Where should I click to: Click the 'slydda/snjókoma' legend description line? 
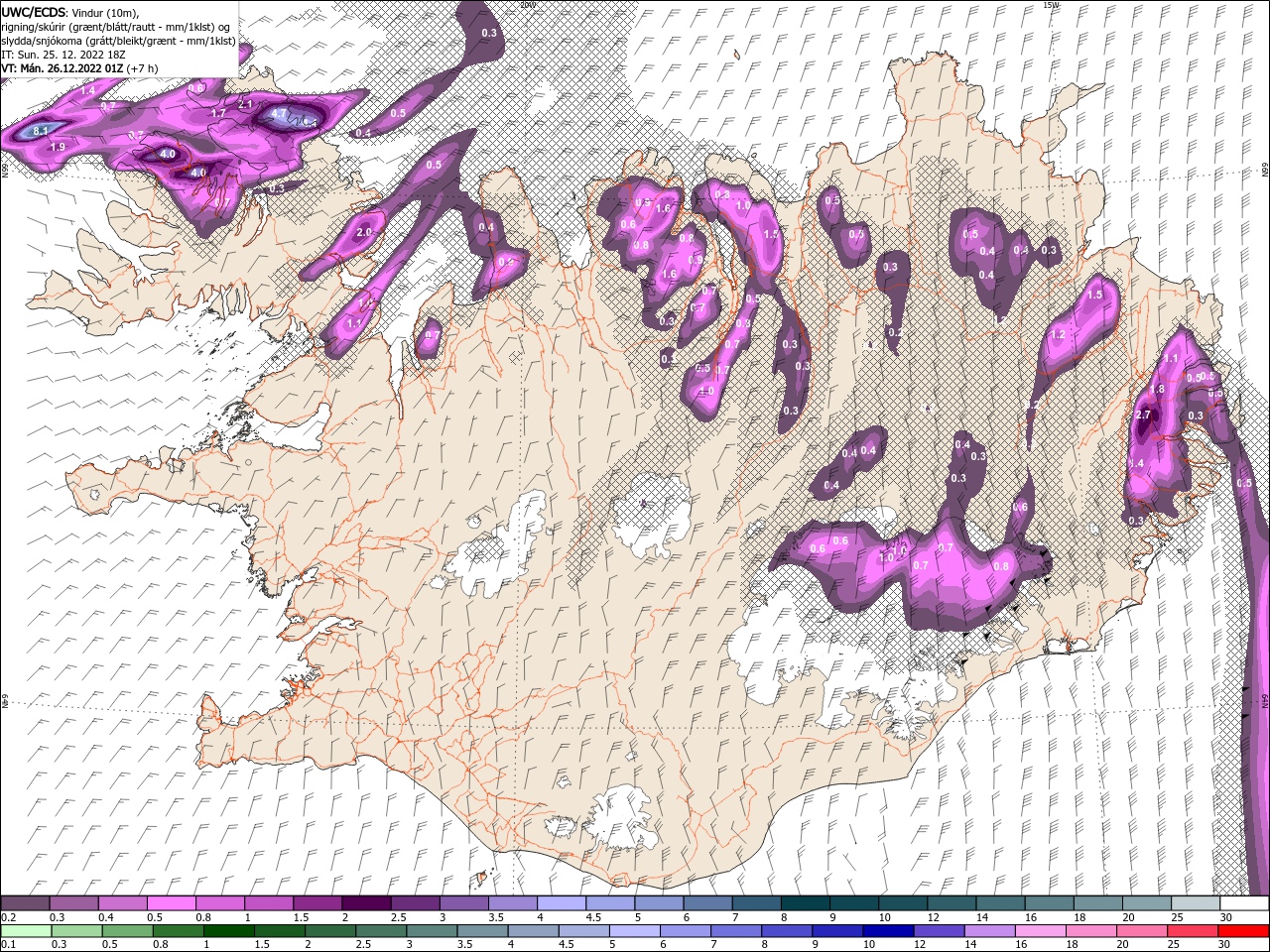[118, 41]
